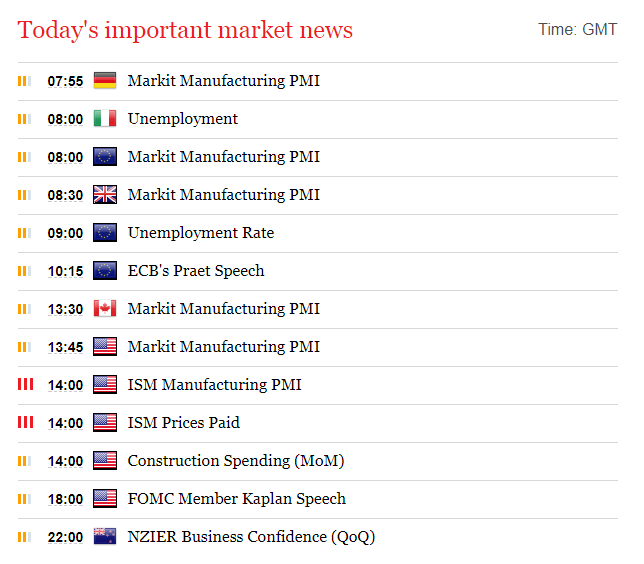Click the Italian flag beside Unemployment
Image resolution: width=644 pixels, height=564 pixels.
[105, 119]
